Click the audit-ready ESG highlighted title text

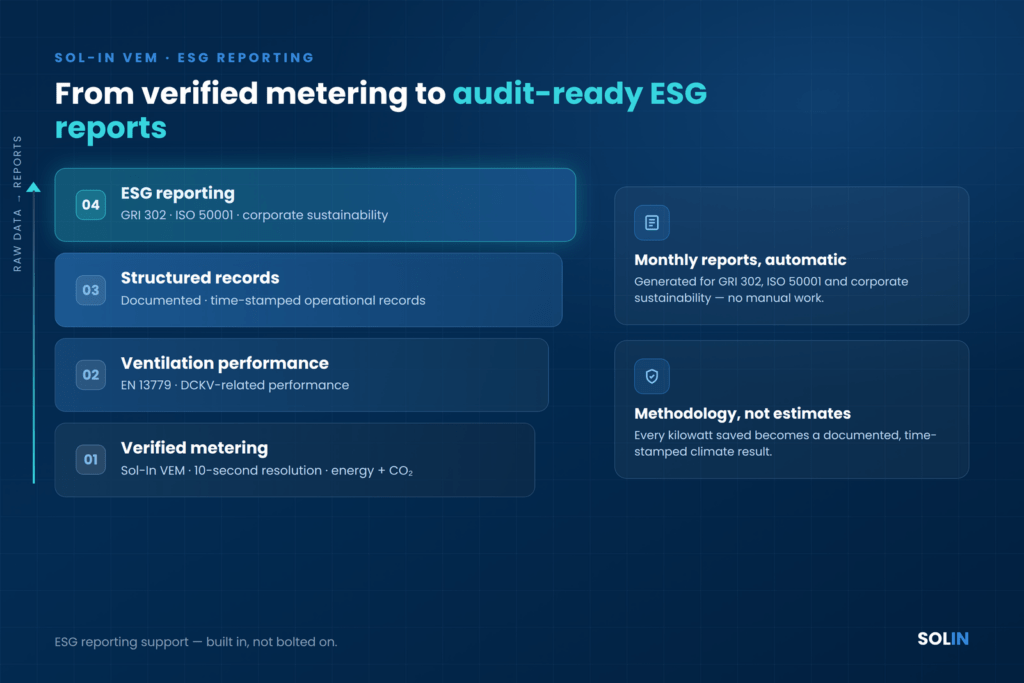580,93
